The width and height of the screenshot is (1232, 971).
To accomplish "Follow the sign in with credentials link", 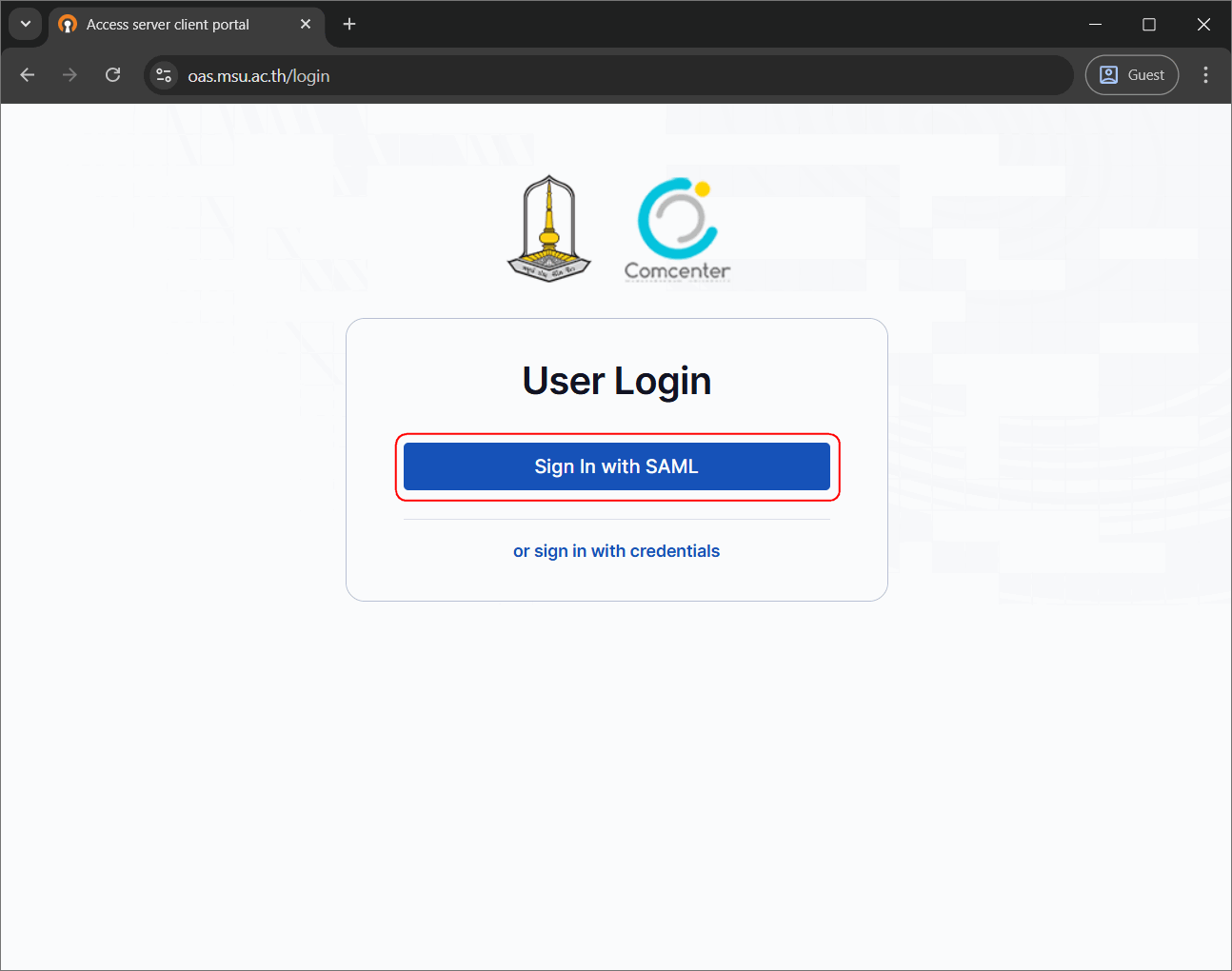I will click(616, 551).
